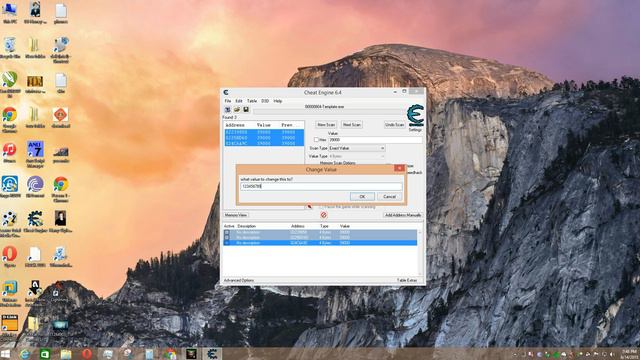The width and height of the screenshot is (640, 360).
Task: Toggle the Hex checkbox
Action: pyautogui.click(x=316, y=140)
